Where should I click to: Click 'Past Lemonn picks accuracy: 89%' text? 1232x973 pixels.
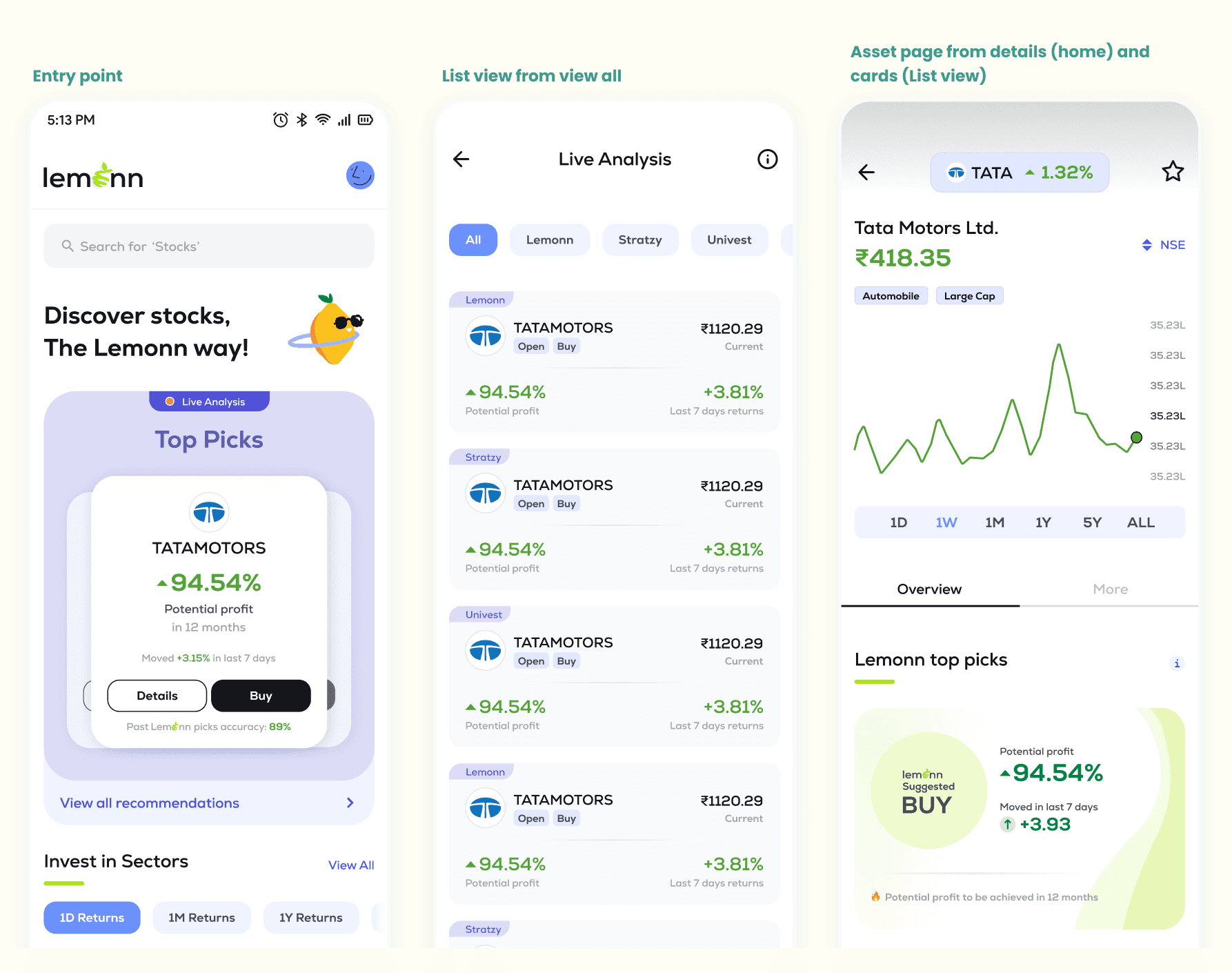coord(209,727)
